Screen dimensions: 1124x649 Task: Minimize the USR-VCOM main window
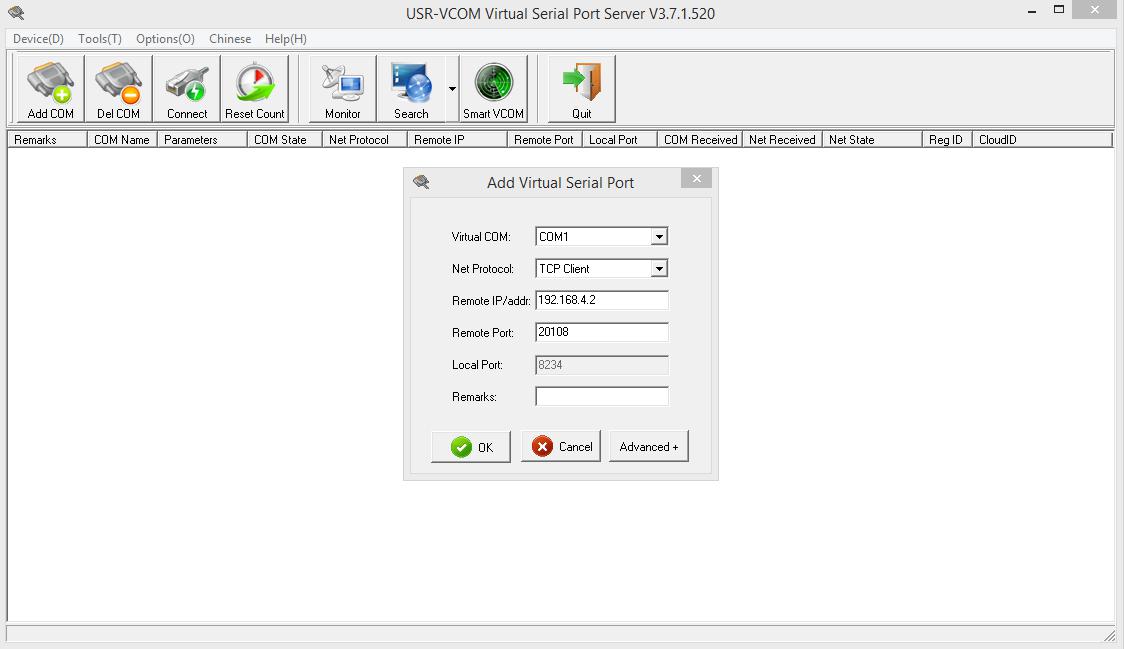[1032, 11]
